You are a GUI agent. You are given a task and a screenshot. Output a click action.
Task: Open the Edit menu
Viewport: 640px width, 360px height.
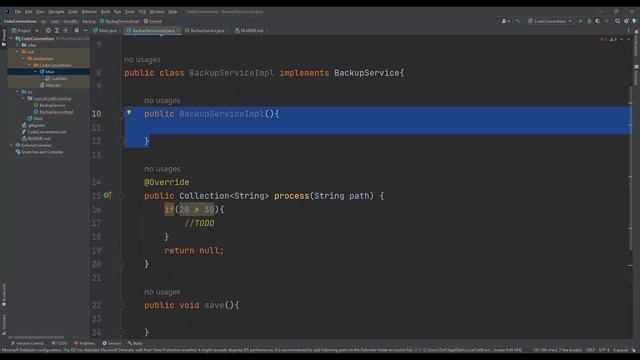point(29,12)
